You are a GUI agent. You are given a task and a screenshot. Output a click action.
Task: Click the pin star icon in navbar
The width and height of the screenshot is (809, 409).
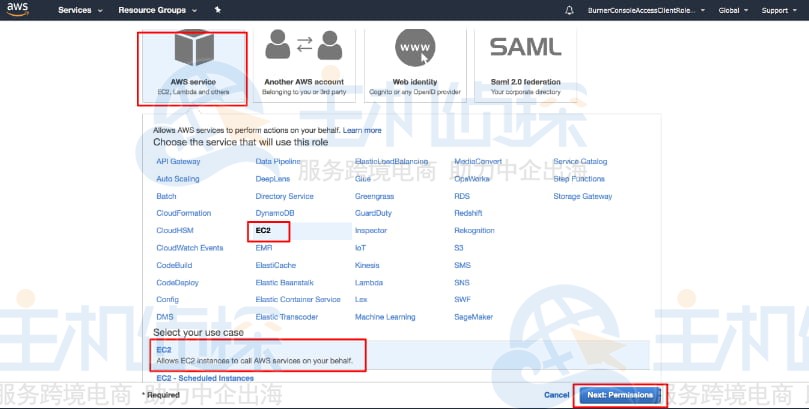click(219, 10)
